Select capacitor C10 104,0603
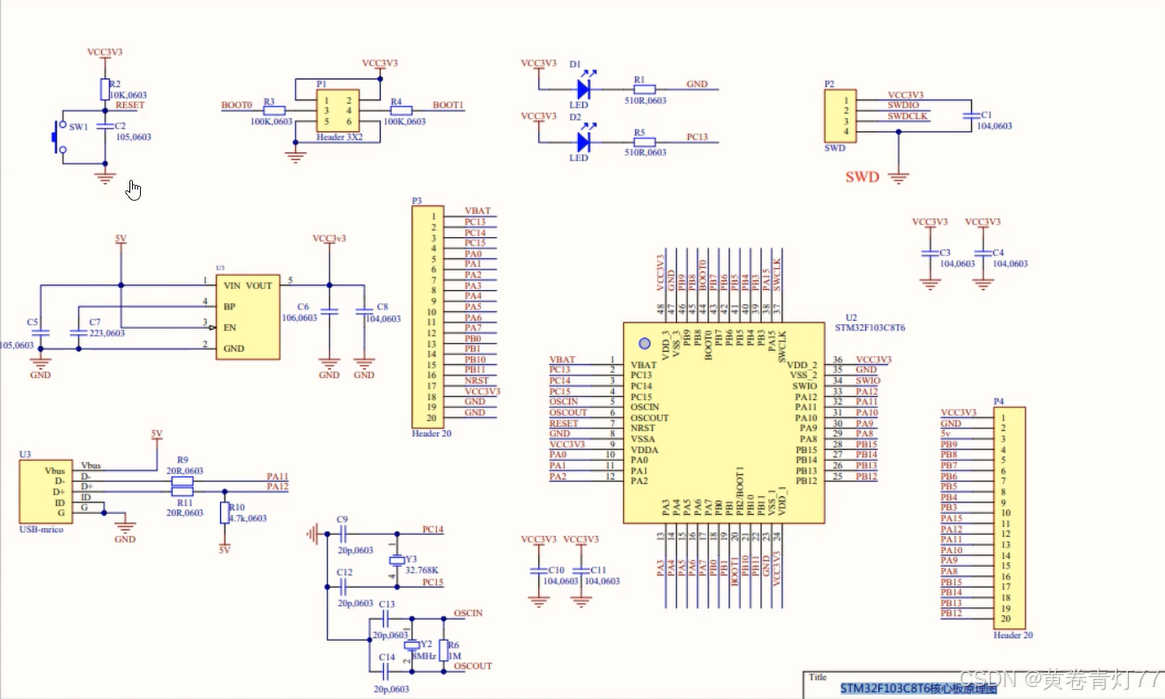 [x=539, y=570]
